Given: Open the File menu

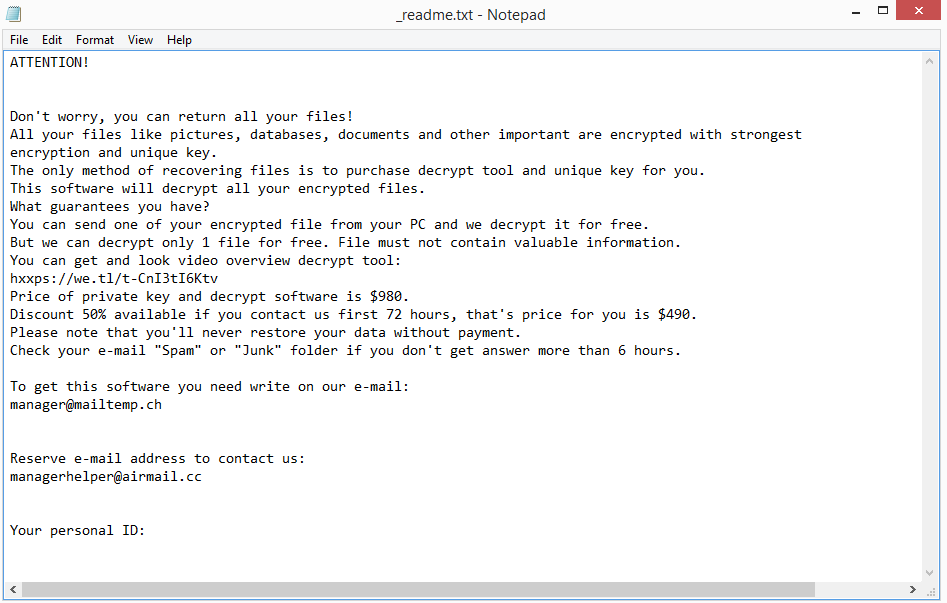Looking at the screenshot, I should click(19, 40).
